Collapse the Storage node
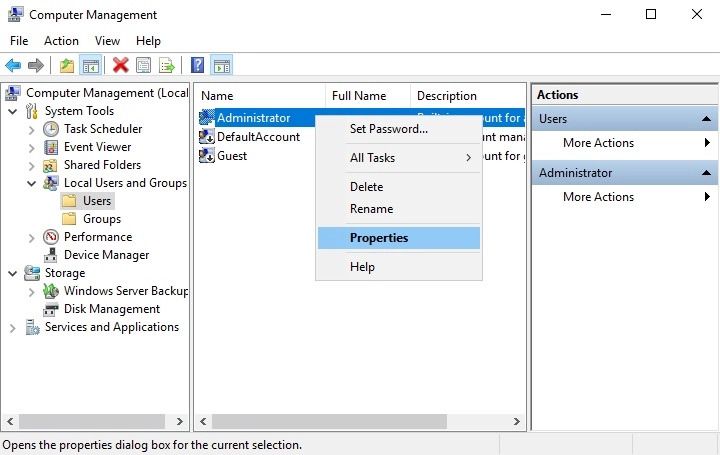This screenshot has width=720, height=455. (13, 274)
